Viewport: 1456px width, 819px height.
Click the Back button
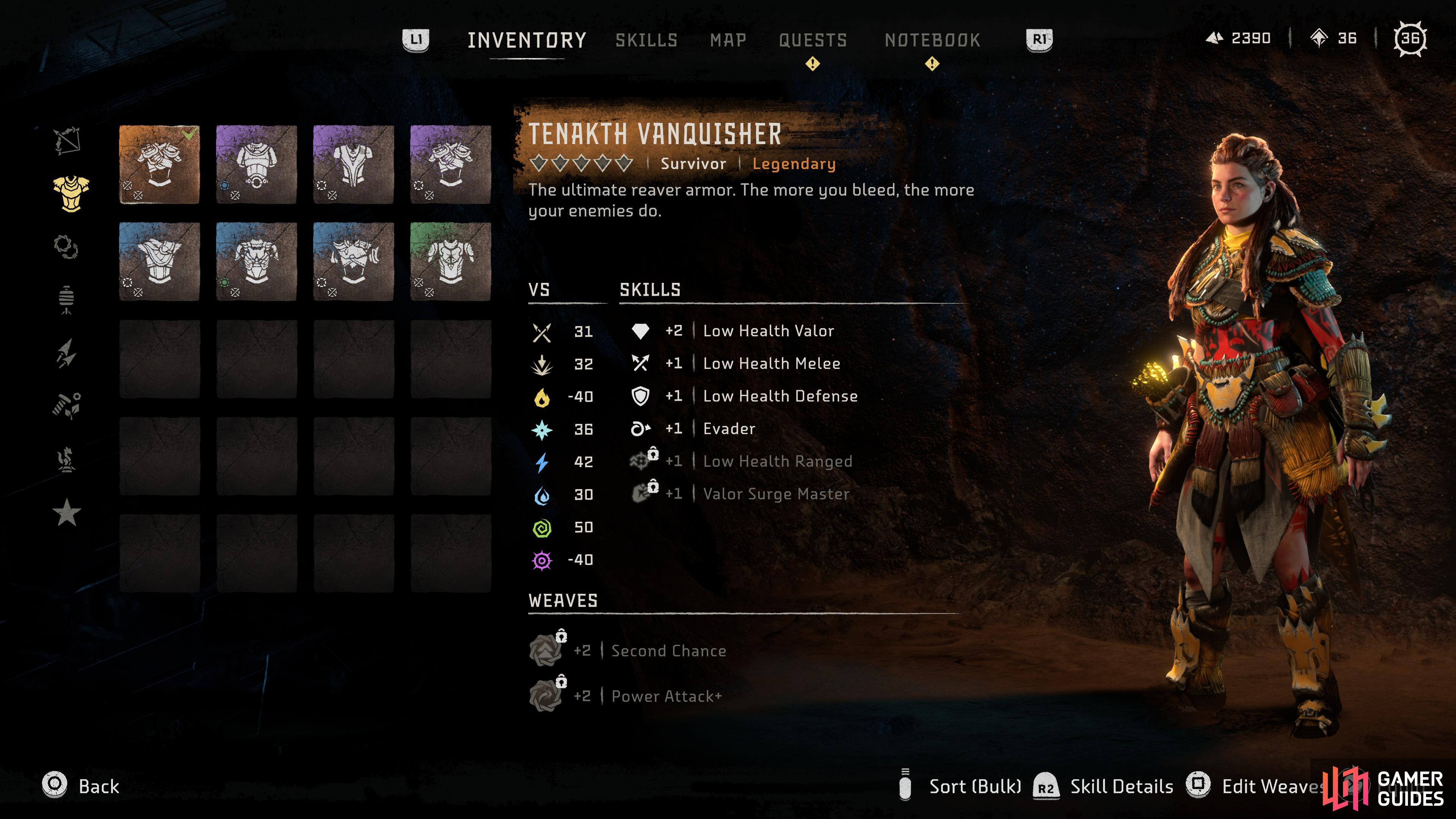(x=81, y=786)
